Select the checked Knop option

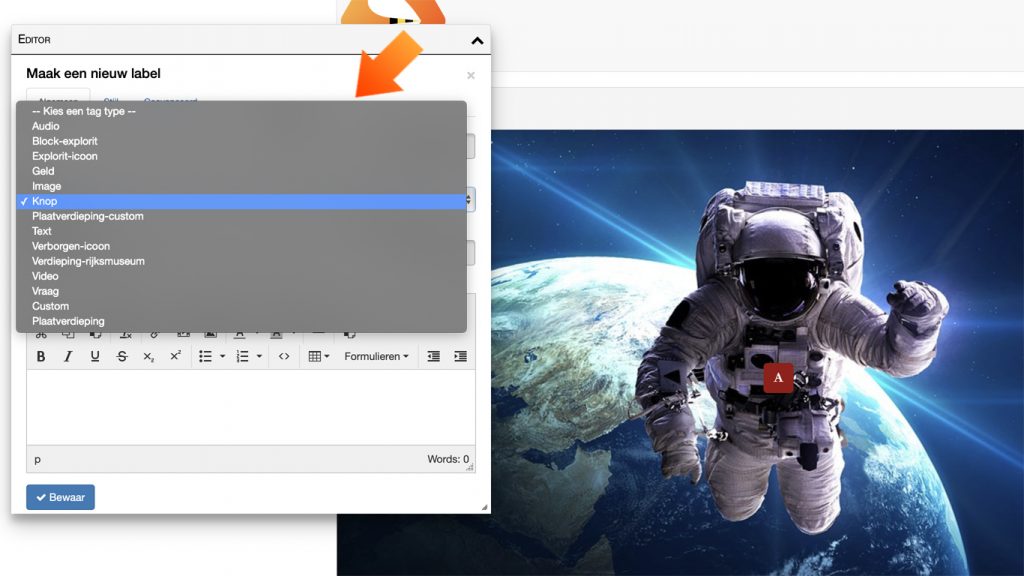pos(242,201)
